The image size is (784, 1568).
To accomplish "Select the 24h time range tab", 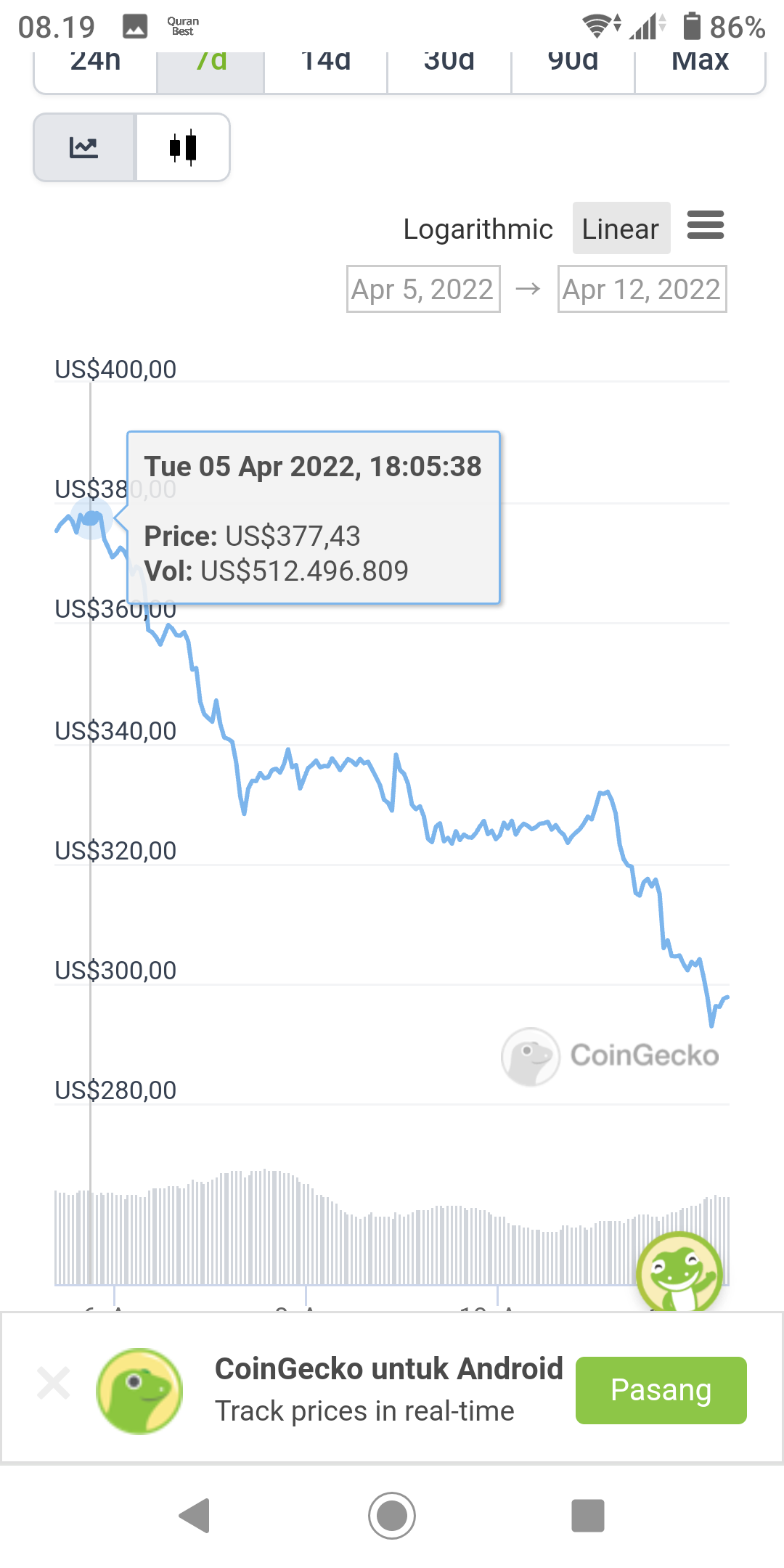I will 96,71.
